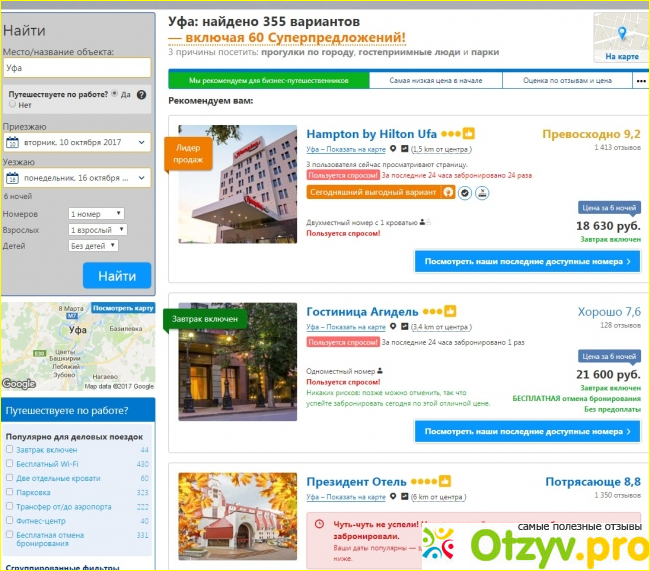Click 'Путешествуете по работе?' blue panel header

(x=78, y=410)
